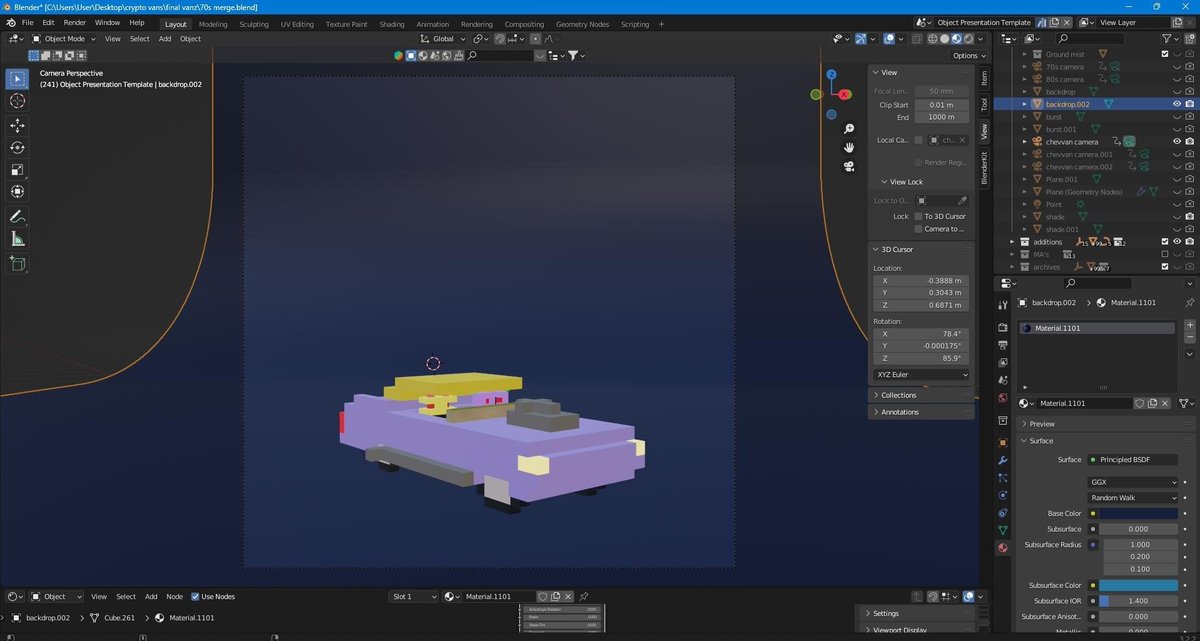Expand the Collections panel
The width and height of the screenshot is (1200, 641).
(x=920, y=395)
